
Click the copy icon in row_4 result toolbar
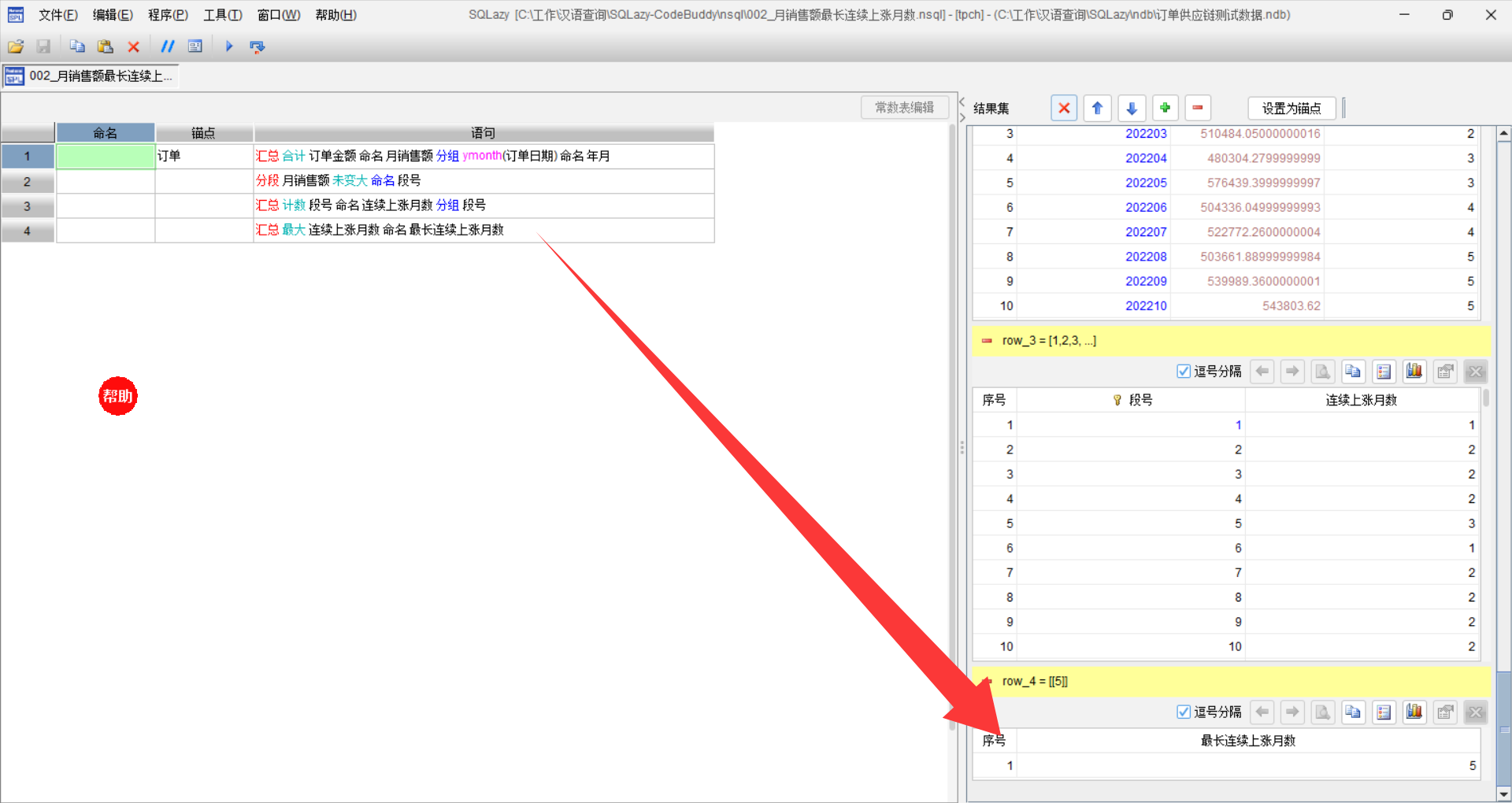(x=1353, y=712)
